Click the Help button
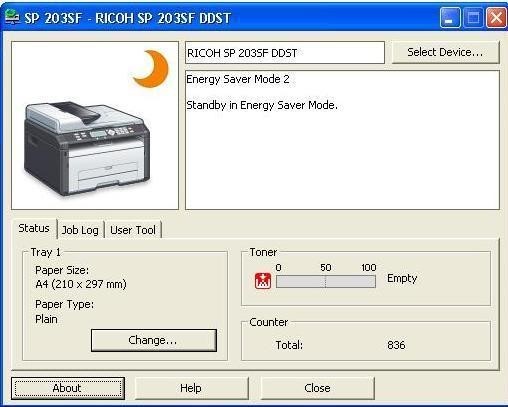The image size is (508, 407). (191, 388)
